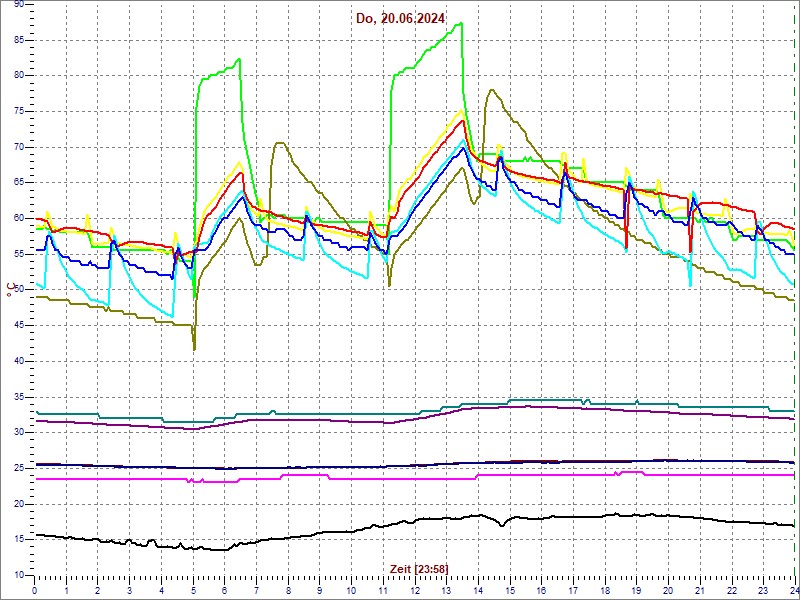
Task: Click hour 24 tick label on time axis
Action: [793, 590]
